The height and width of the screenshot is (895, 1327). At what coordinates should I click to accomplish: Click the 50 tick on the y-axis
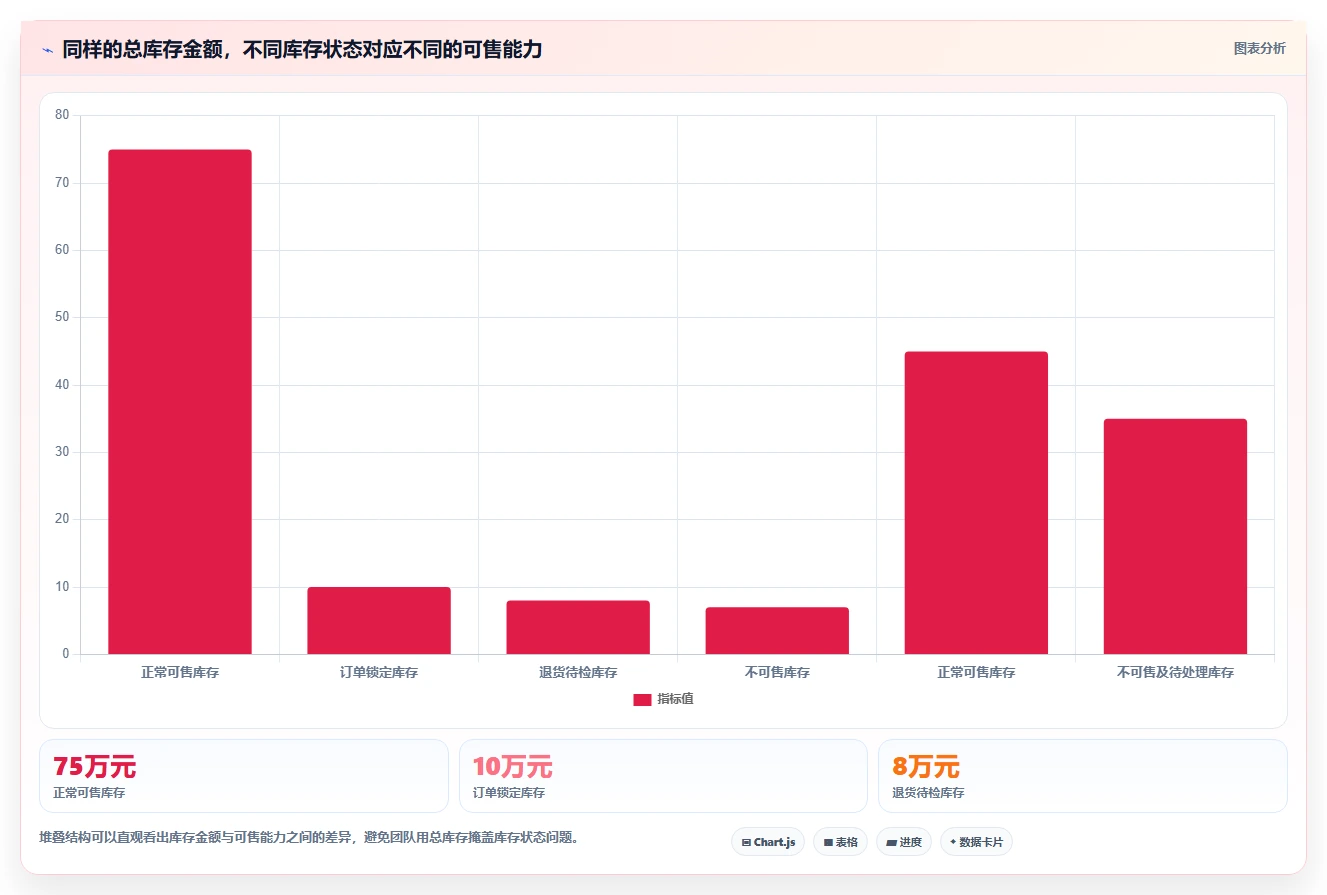point(62,317)
